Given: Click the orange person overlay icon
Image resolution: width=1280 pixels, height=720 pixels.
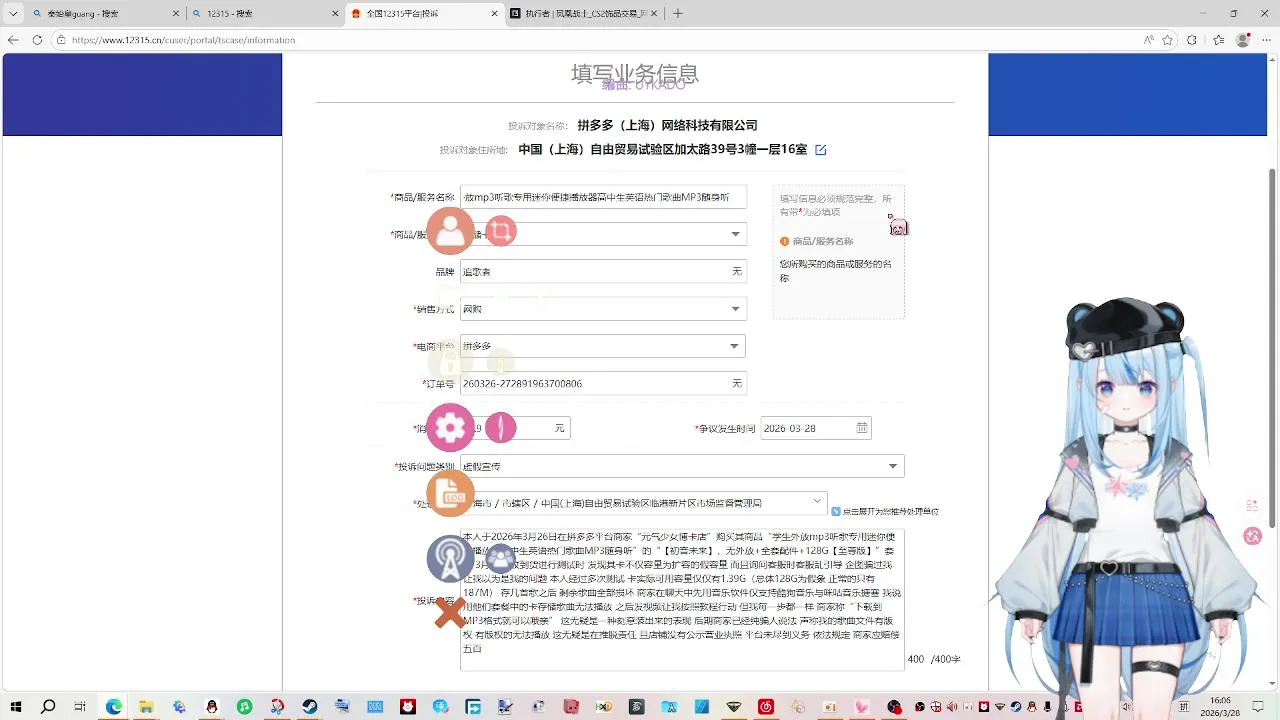Looking at the screenshot, I should [x=450, y=231].
